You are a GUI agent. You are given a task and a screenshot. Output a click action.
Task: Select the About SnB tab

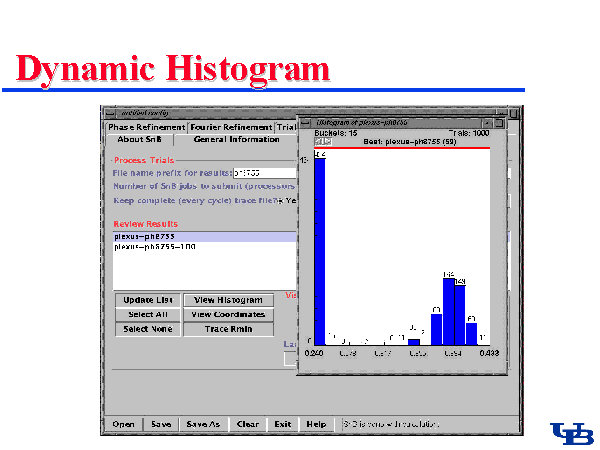click(x=139, y=140)
